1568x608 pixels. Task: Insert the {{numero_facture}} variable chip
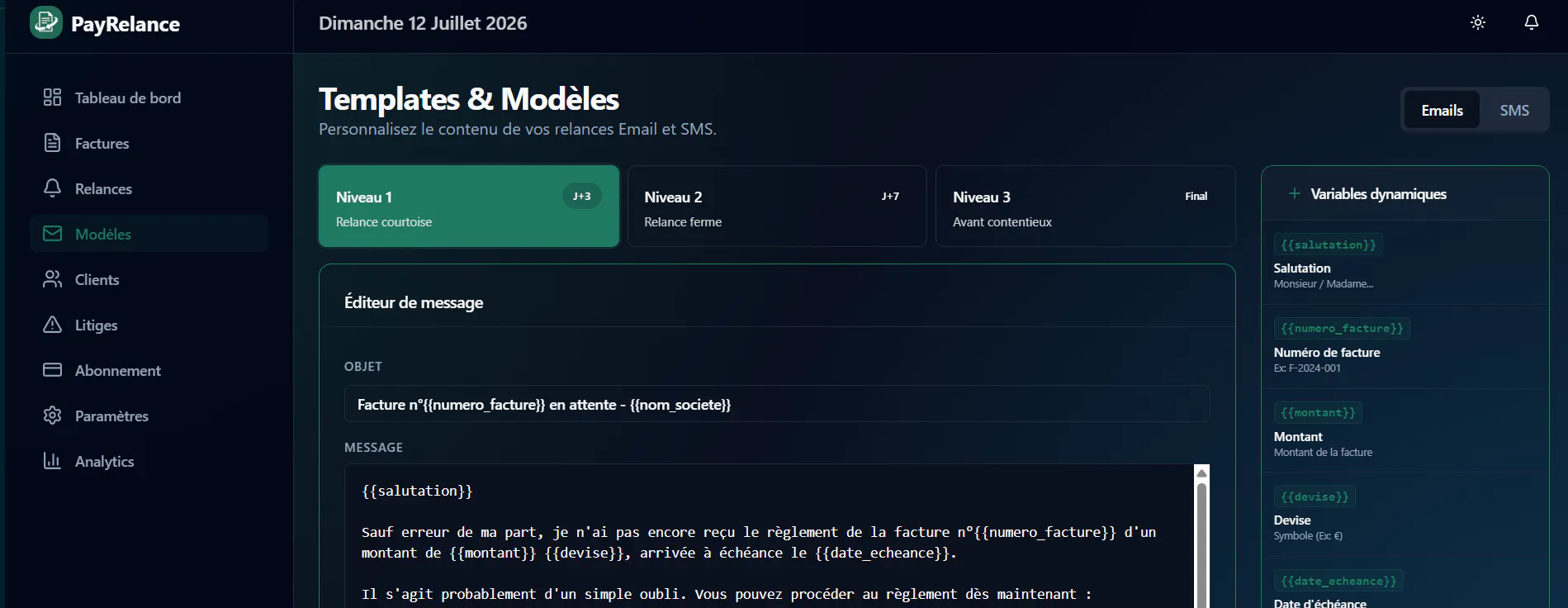[1342, 328]
